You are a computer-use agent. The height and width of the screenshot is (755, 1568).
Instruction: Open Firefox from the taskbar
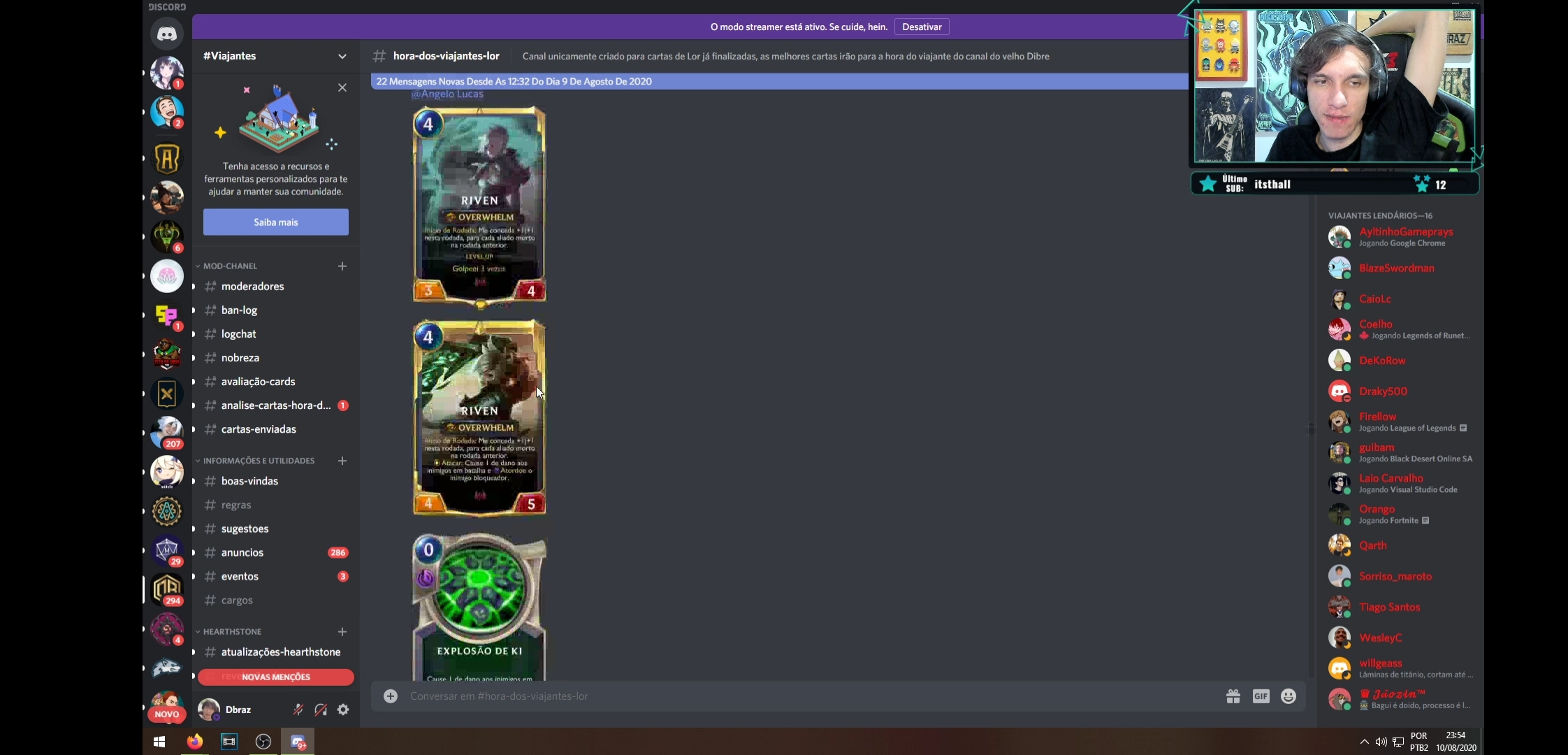[194, 742]
